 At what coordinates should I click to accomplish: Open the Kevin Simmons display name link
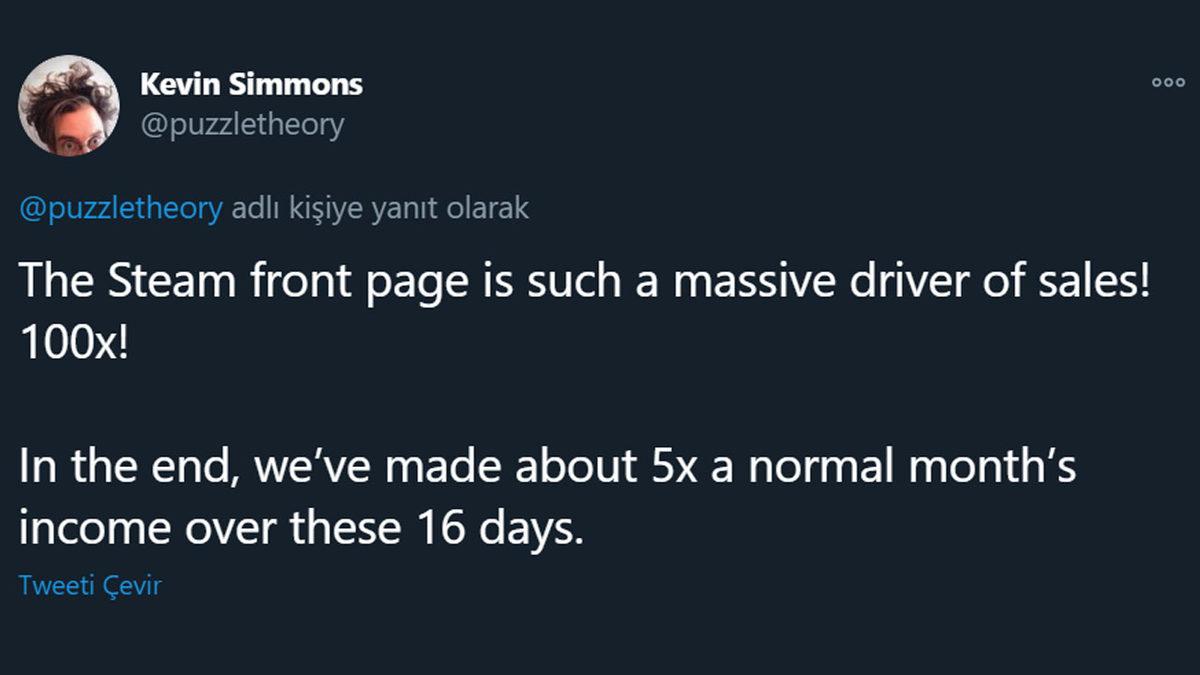click(251, 84)
